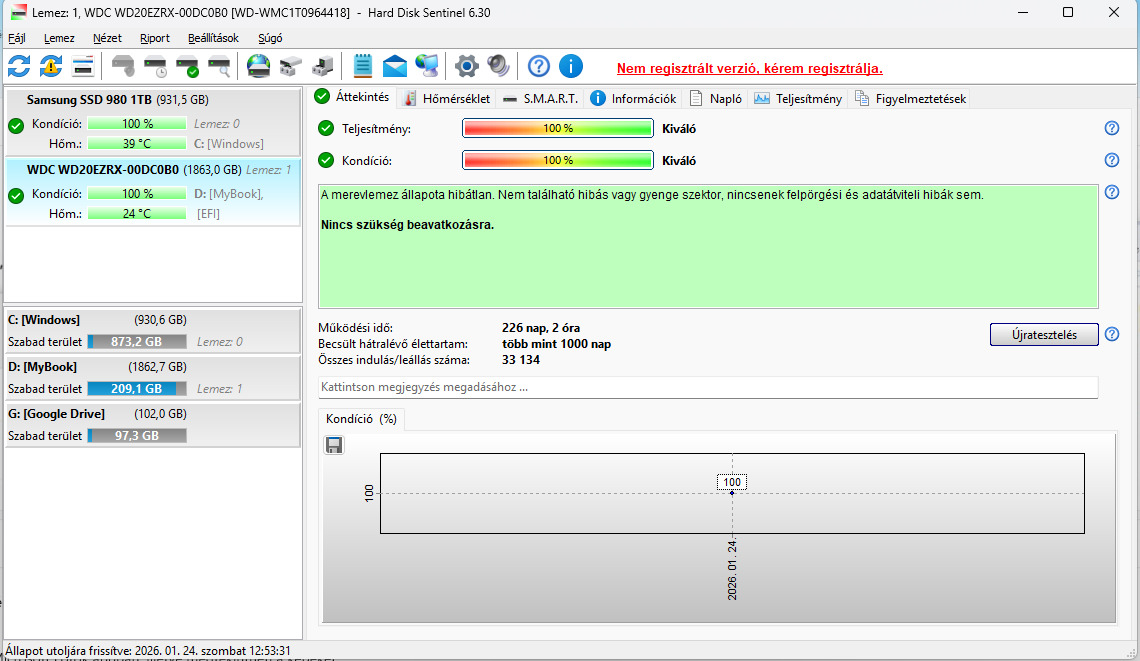Open the blue notepad report icon

[x=362, y=66]
